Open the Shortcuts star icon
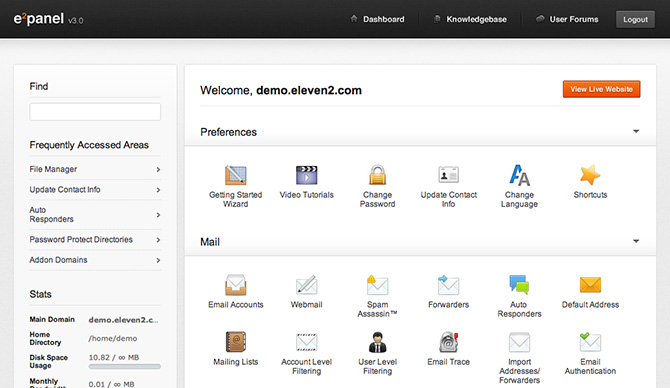Viewport: 670px width, 388px height. pos(590,175)
